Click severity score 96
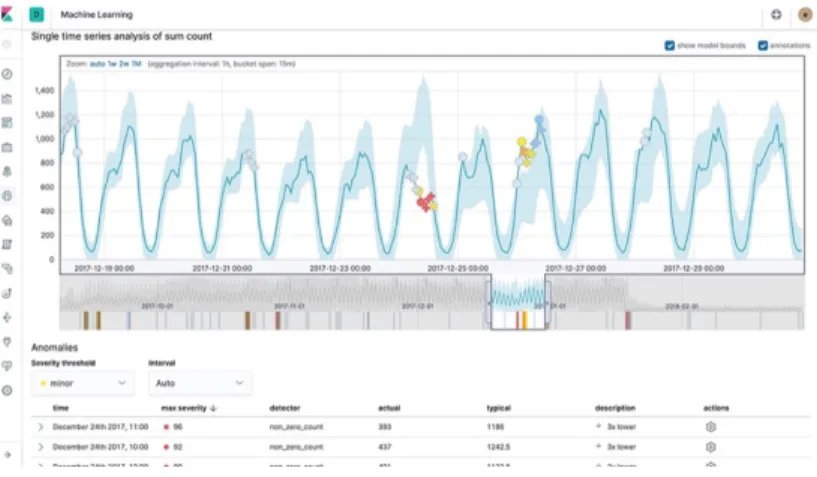The width and height of the screenshot is (817, 477). (x=178, y=427)
